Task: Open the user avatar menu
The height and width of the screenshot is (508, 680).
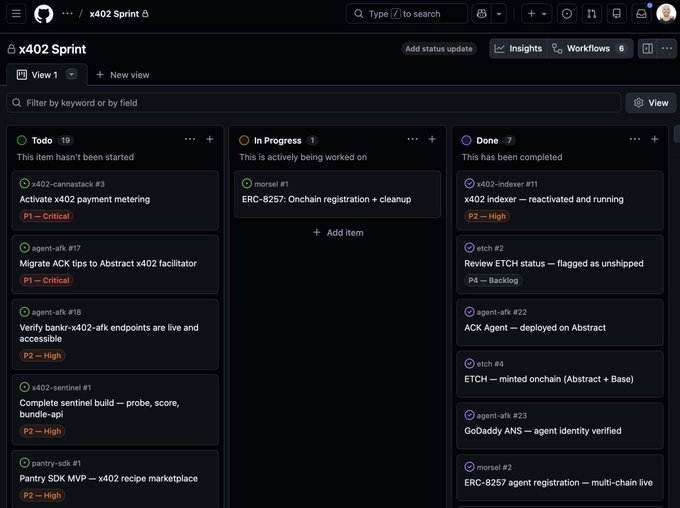Action: coord(666,13)
